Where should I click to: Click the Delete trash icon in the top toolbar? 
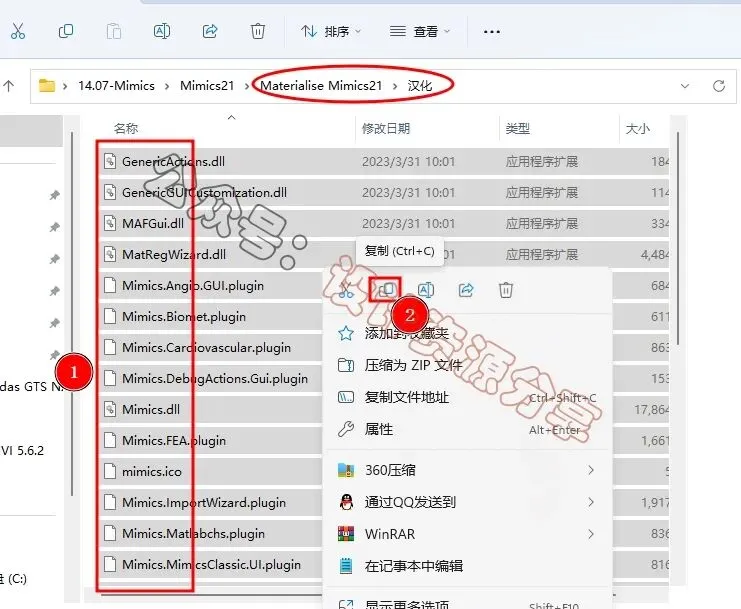pos(258,32)
